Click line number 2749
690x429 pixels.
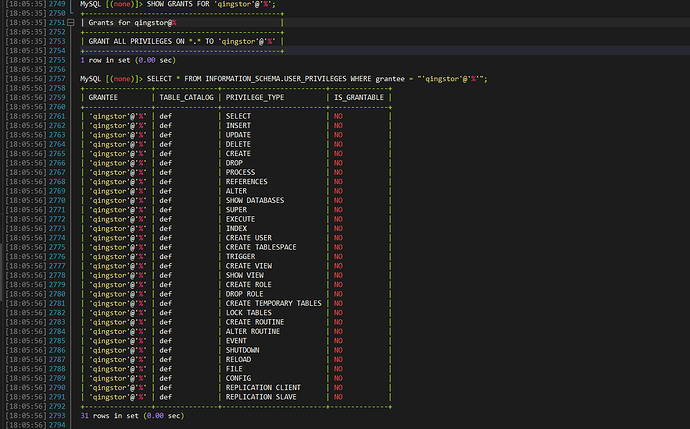(55, 5)
